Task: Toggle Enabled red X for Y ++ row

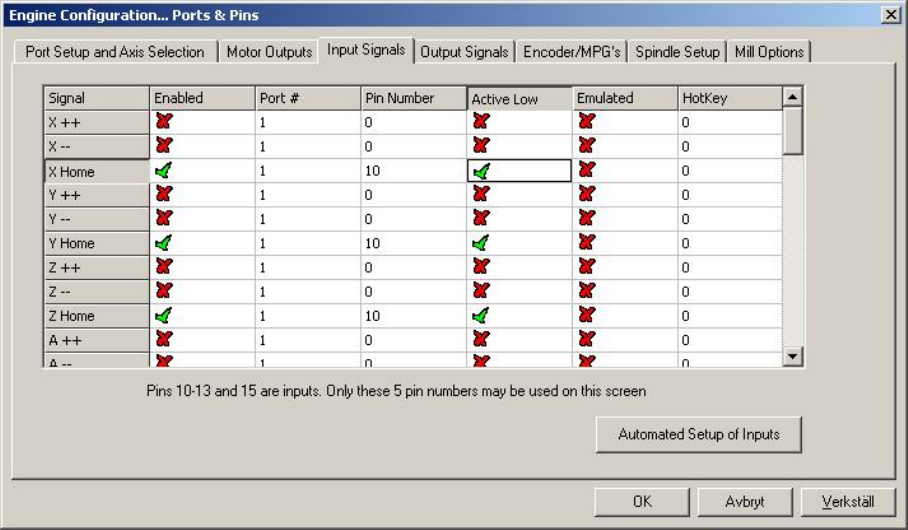Action: 164,194
